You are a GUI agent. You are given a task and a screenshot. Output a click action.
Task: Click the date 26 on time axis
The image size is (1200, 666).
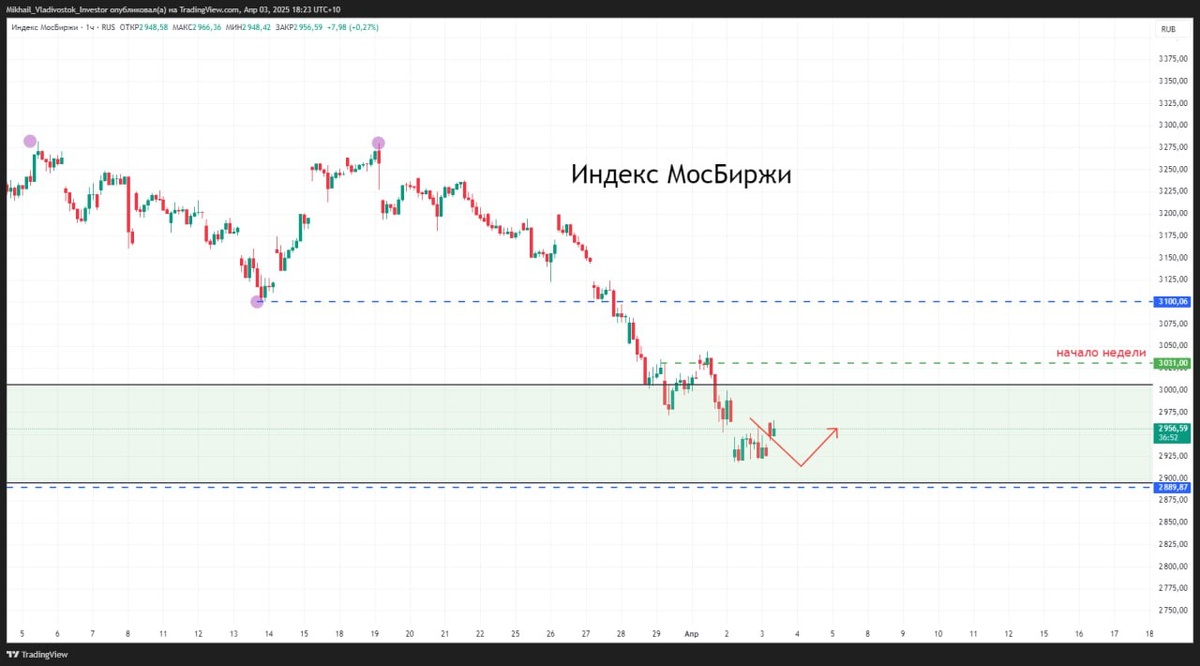pyautogui.click(x=551, y=634)
